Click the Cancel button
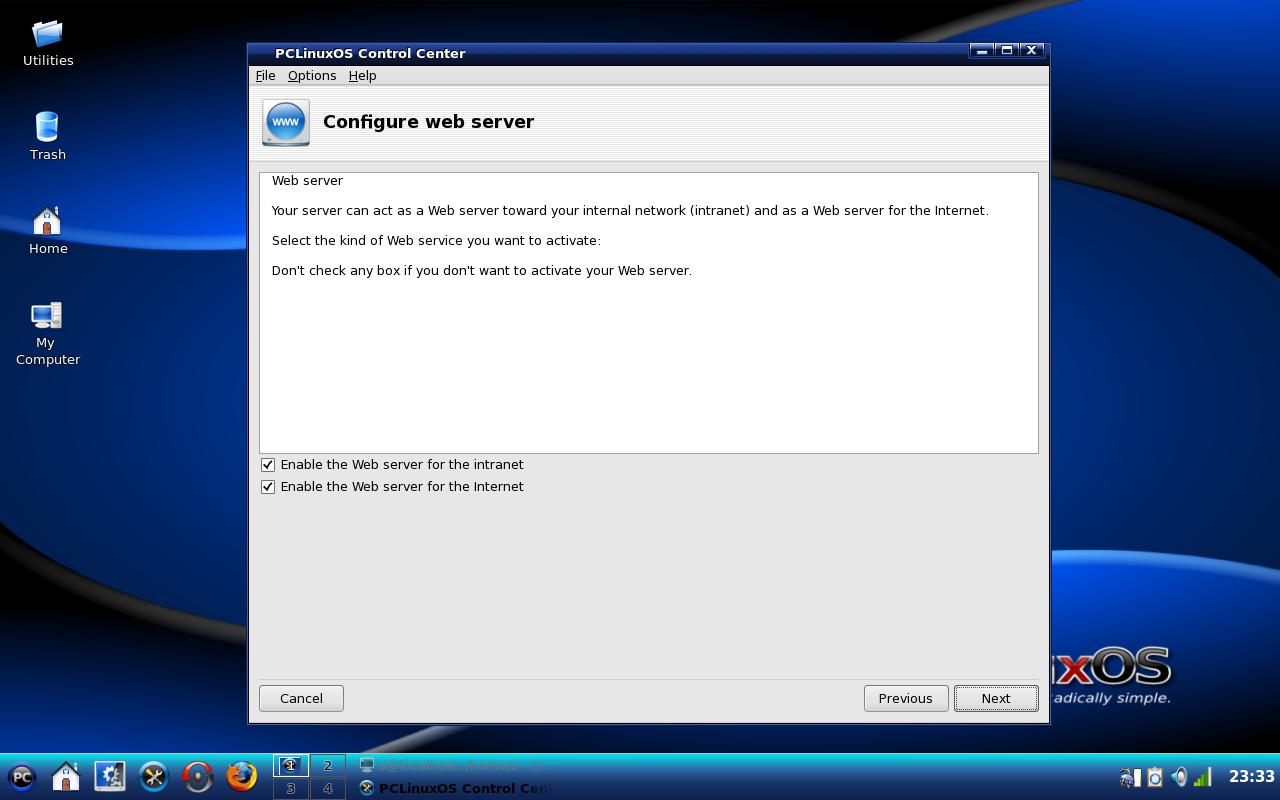This screenshot has width=1280, height=800. (x=301, y=698)
